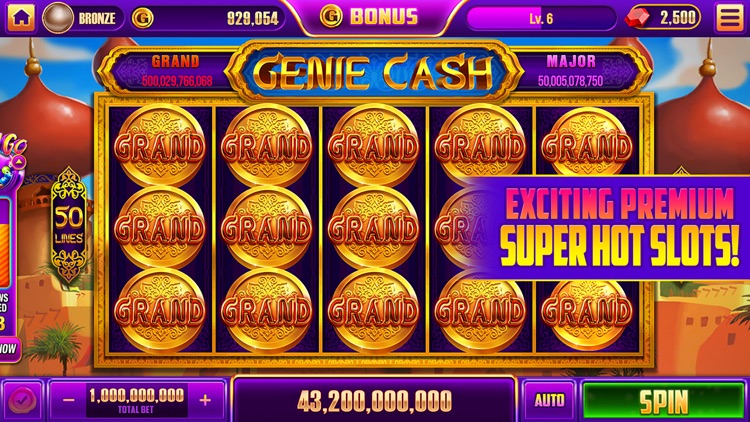
Task: Decrease total bet with minus button
Action: [69, 400]
